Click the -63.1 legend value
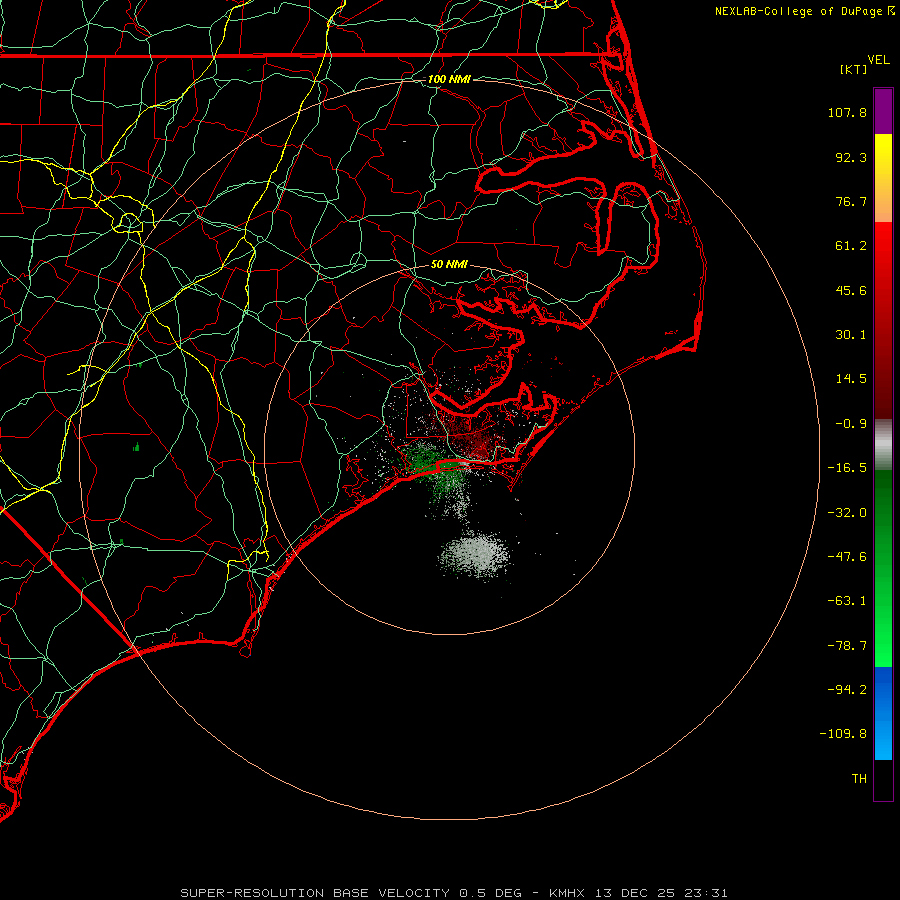Image resolution: width=900 pixels, height=900 pixels. click(847, 601)
